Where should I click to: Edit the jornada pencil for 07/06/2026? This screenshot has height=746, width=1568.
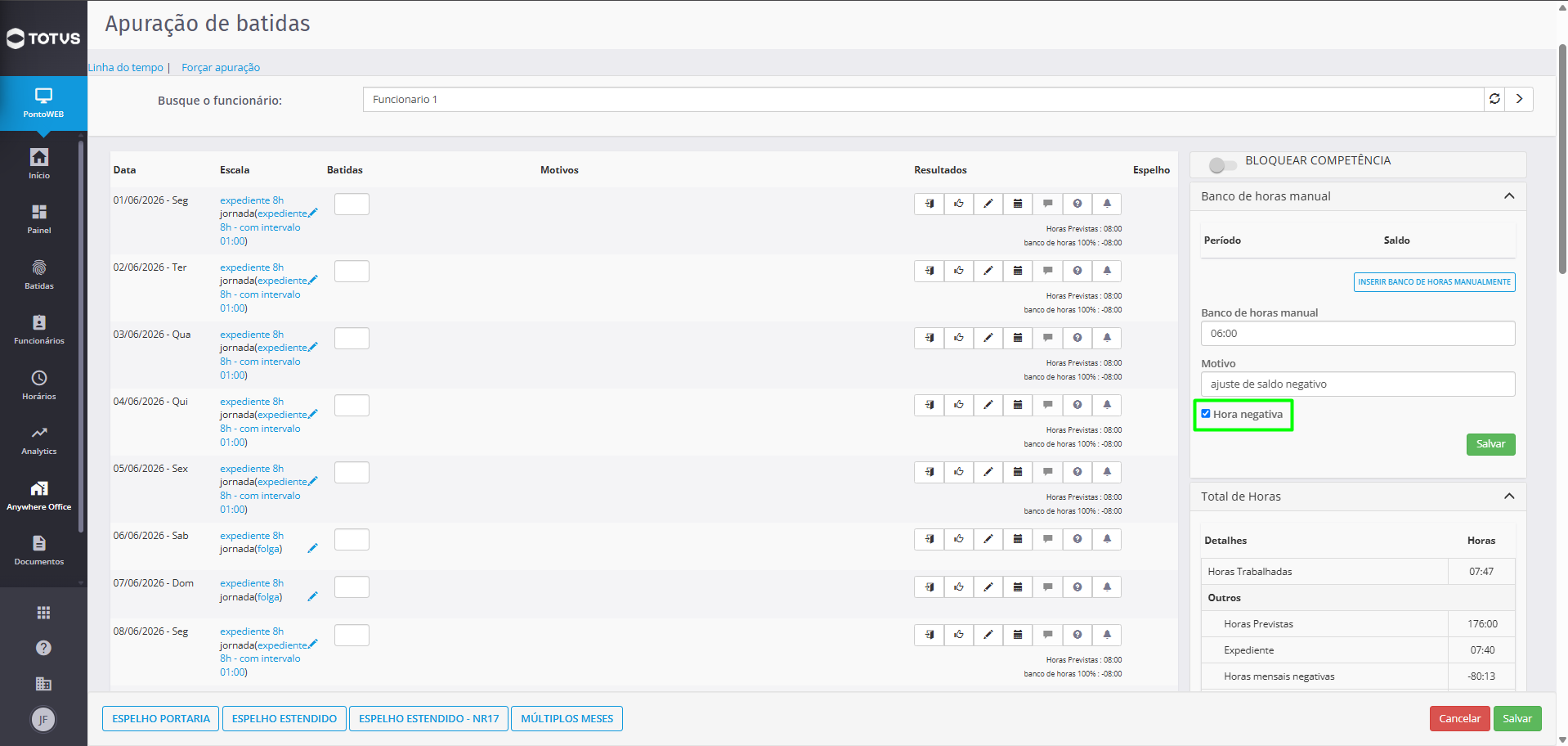tap(312, 596)
